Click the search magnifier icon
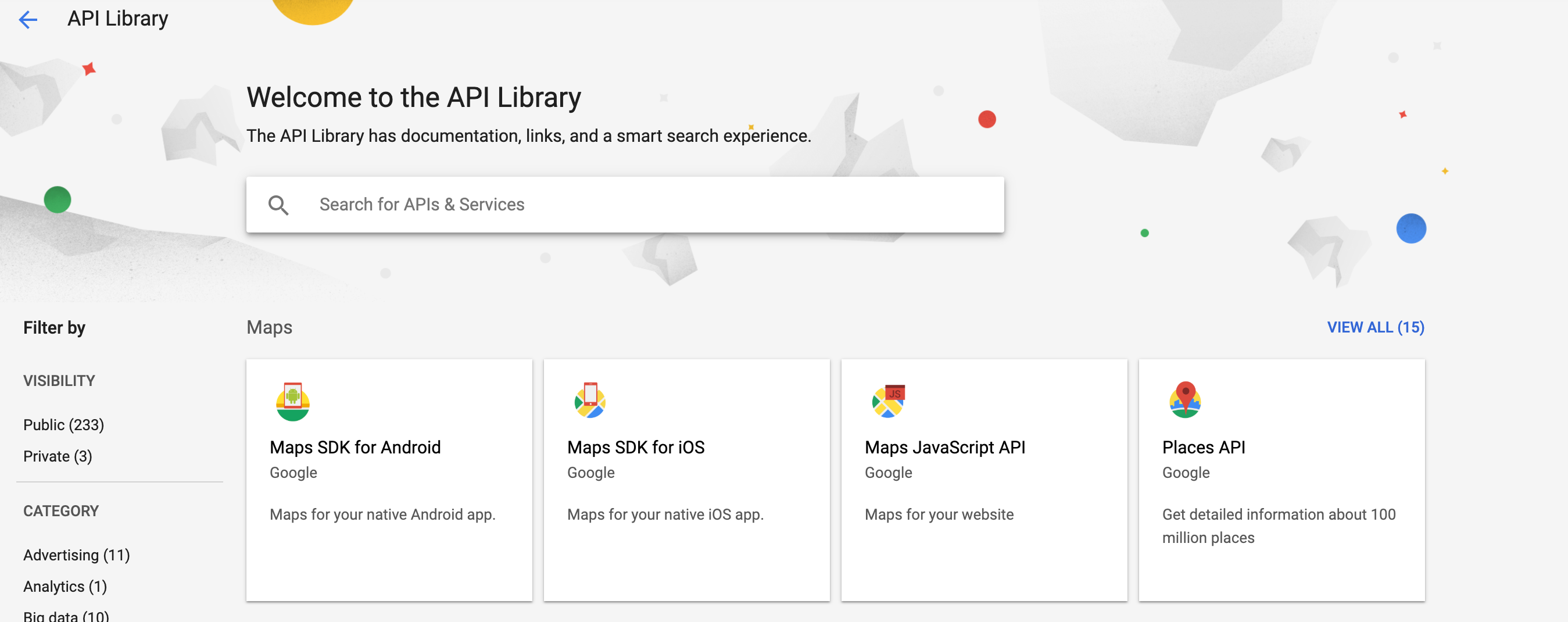 click(x=280, y=205)
